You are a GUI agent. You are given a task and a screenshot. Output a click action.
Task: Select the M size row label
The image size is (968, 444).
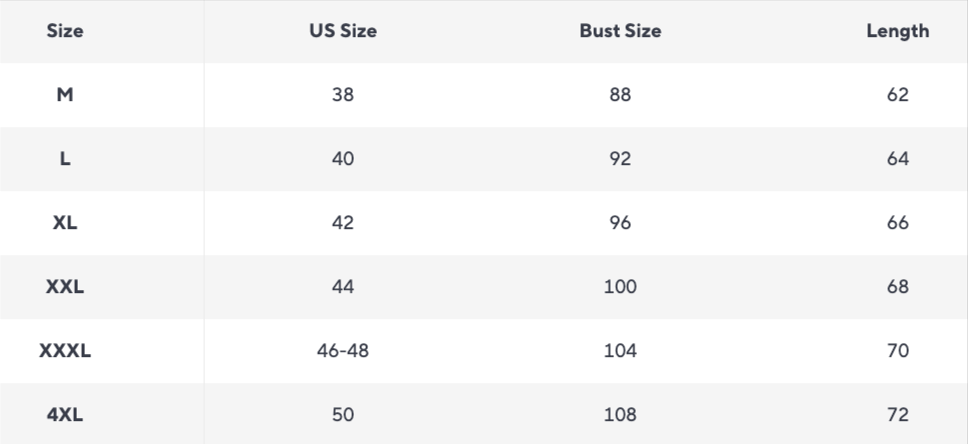click(65, 94)
